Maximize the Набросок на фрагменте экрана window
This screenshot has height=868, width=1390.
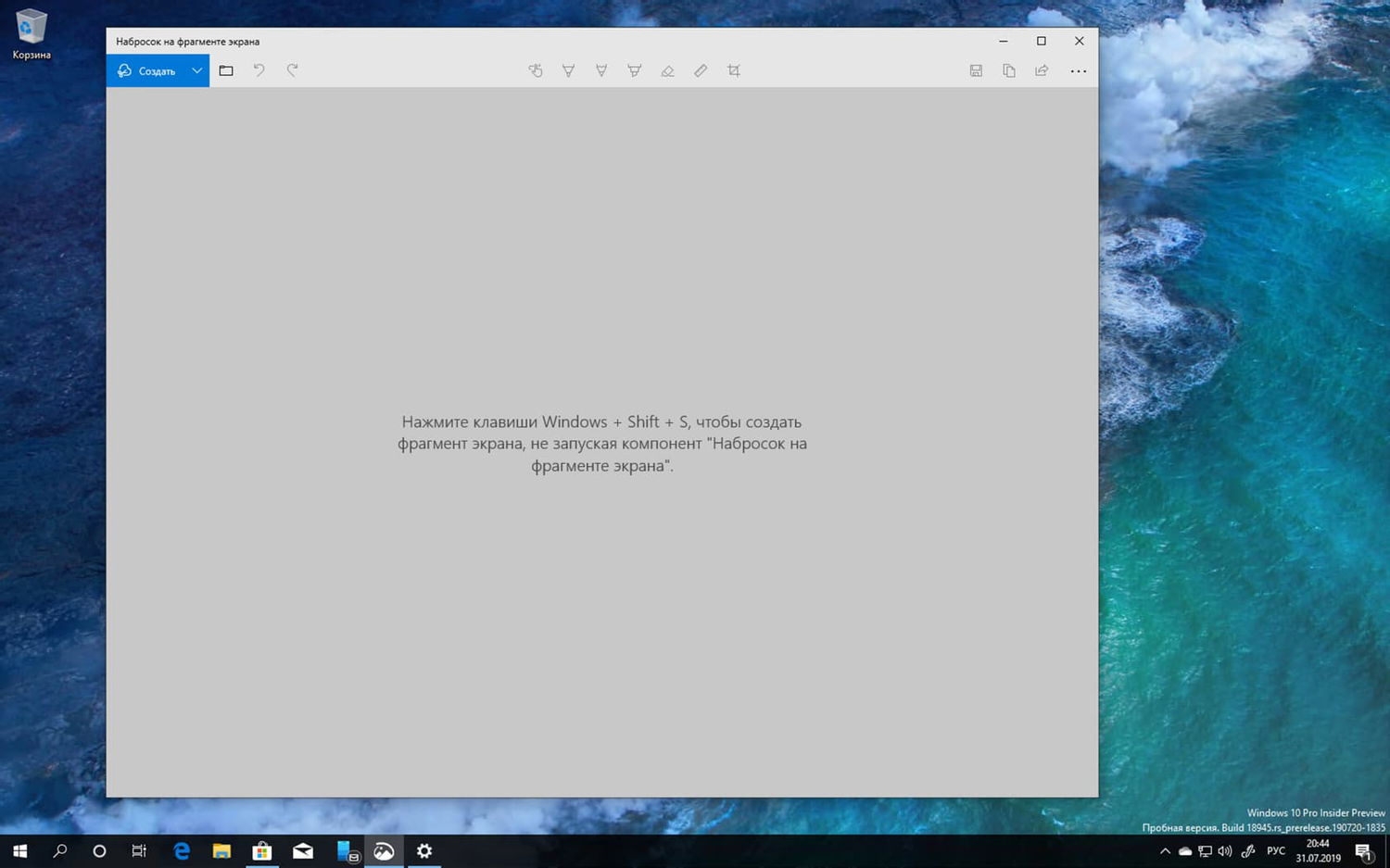[x=1042, y=41]
